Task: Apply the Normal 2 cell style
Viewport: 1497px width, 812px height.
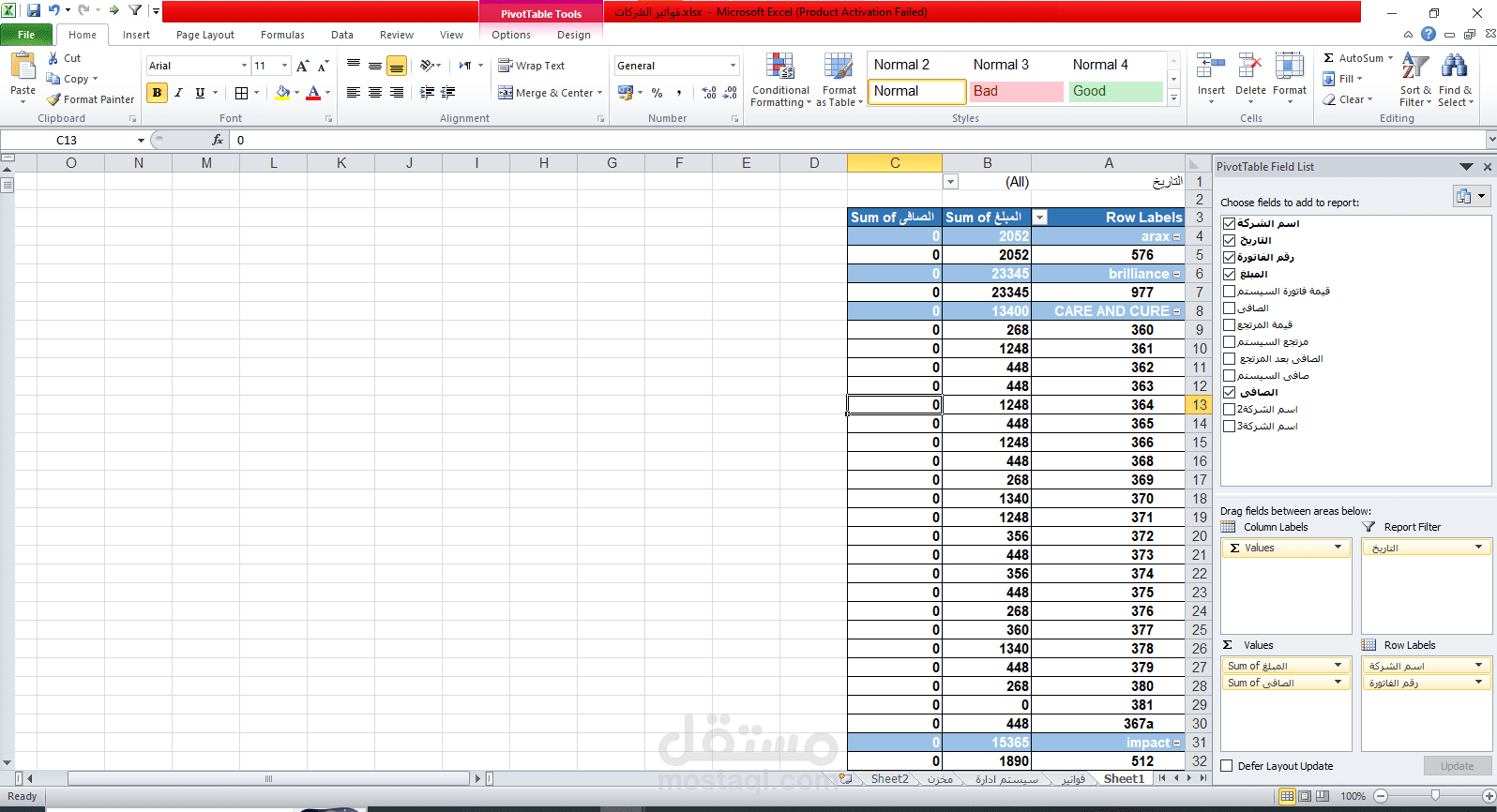Action: click(918, 65)
